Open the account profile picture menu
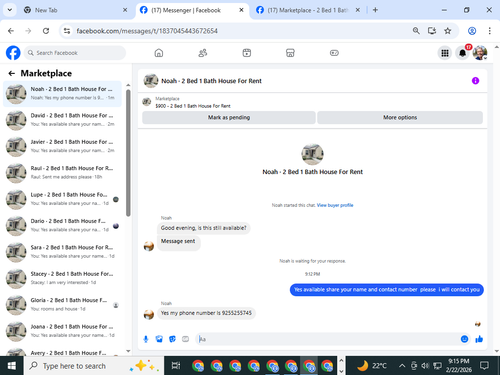Viewport: 500px width, 375px height. (x=480, y=53)
